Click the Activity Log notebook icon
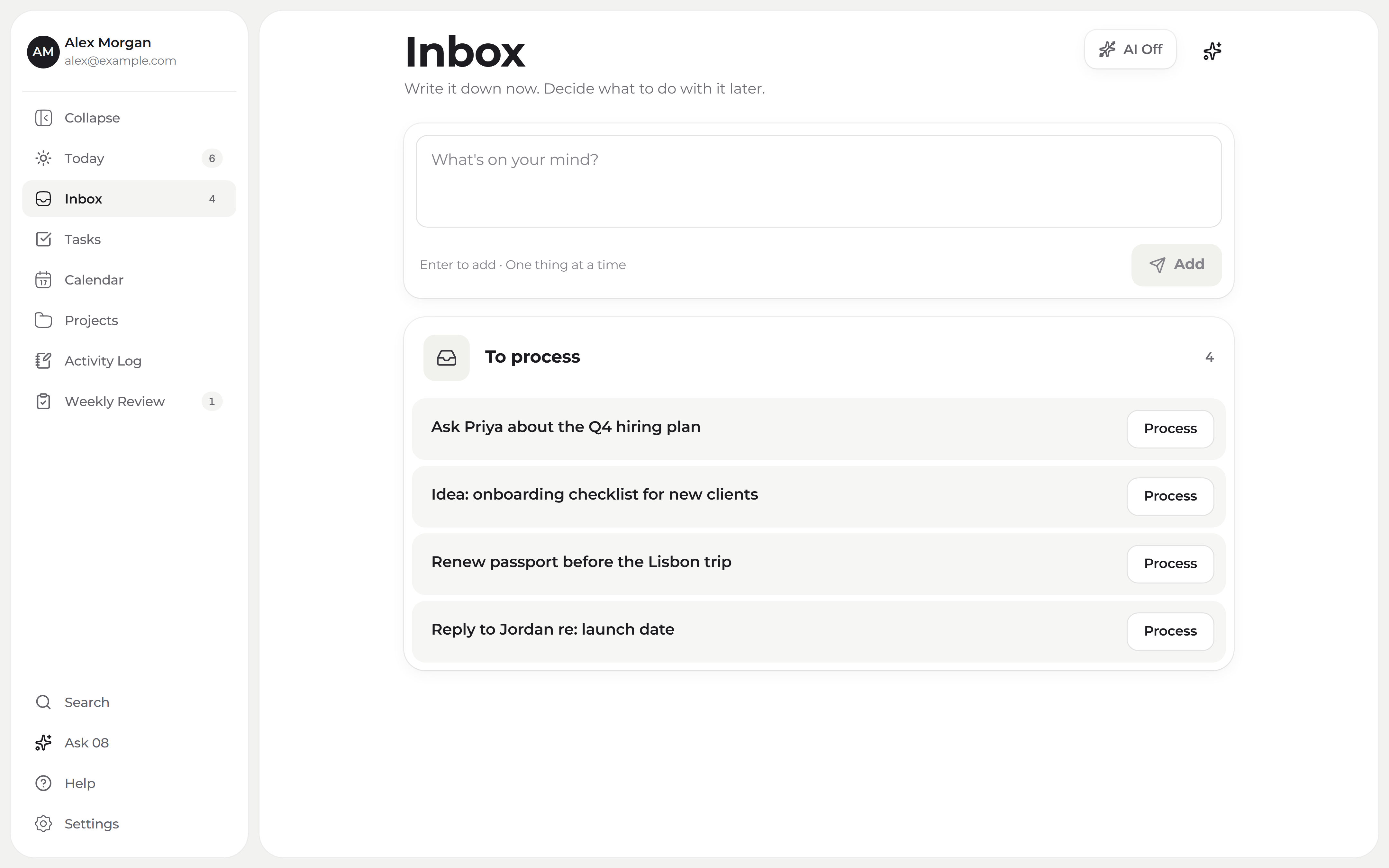Image resolution: width=1389 pixels, height=868 pixels. pos(43,360)
